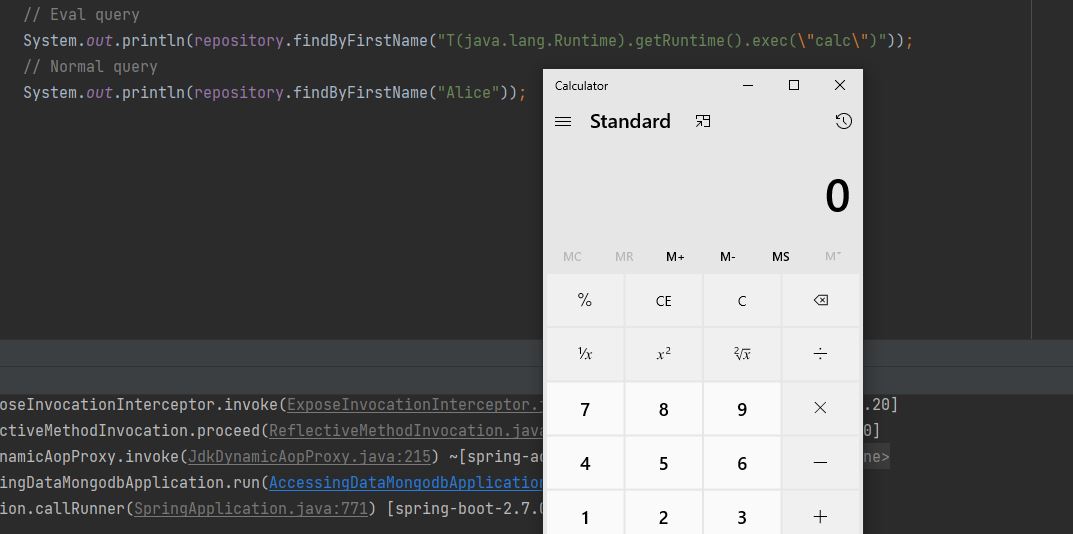Add to memory with M+ button
Screen dimensions: 1073x534
tap(675, 257)
